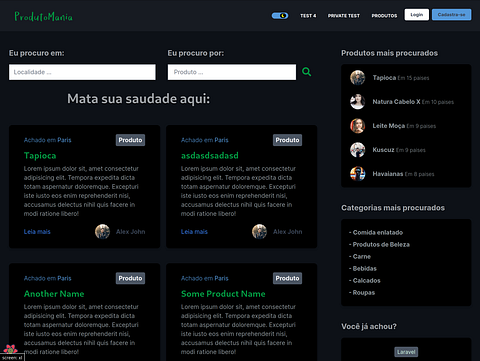Image resolution: width=480 pixels, height=361 pixels.
Task: Click the Natura Cabelo X avatar
Action: pyautogui.click(x=357, y=102)
